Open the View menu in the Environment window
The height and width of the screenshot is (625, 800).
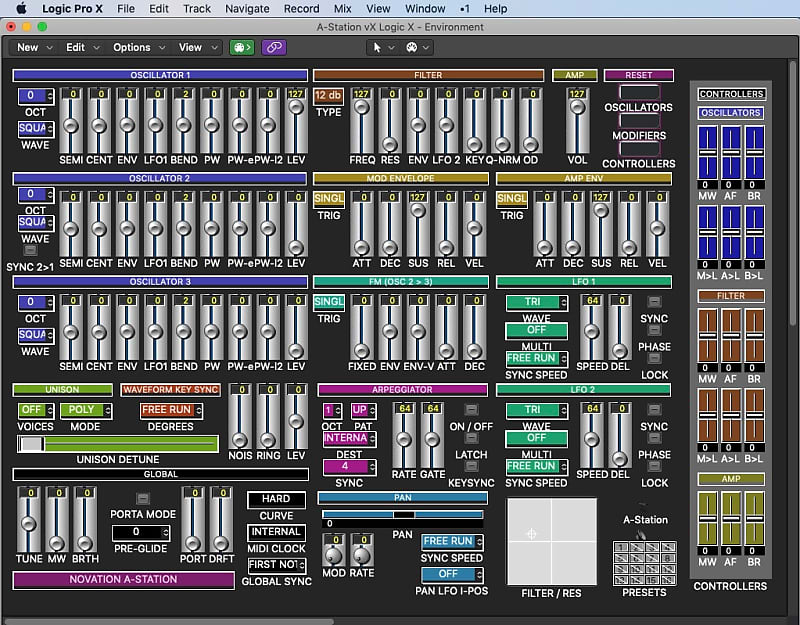[x=190, y=47]
